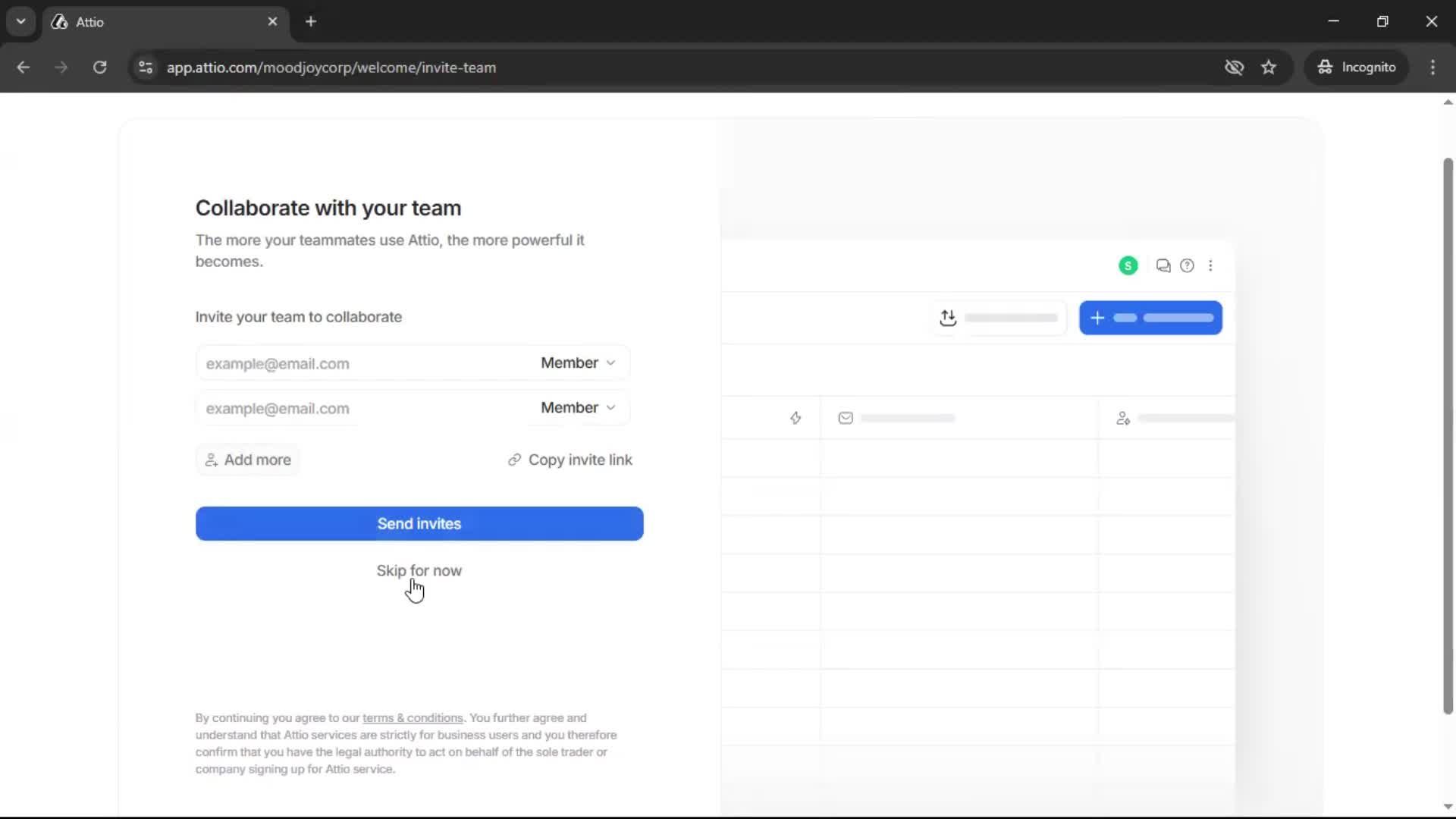Click the green S workspace avatar
The height and width of the screenshot is (819, 1456).
(x=1128, y=265)
